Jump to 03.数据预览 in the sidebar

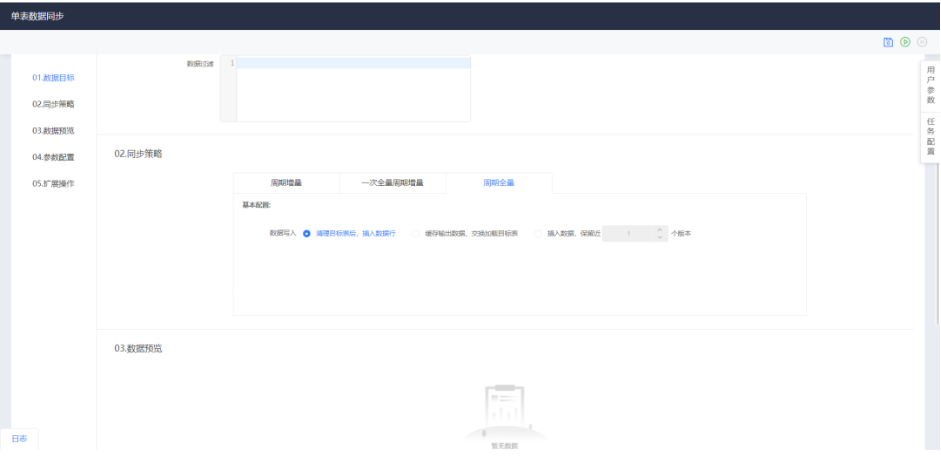pos(53,130)
